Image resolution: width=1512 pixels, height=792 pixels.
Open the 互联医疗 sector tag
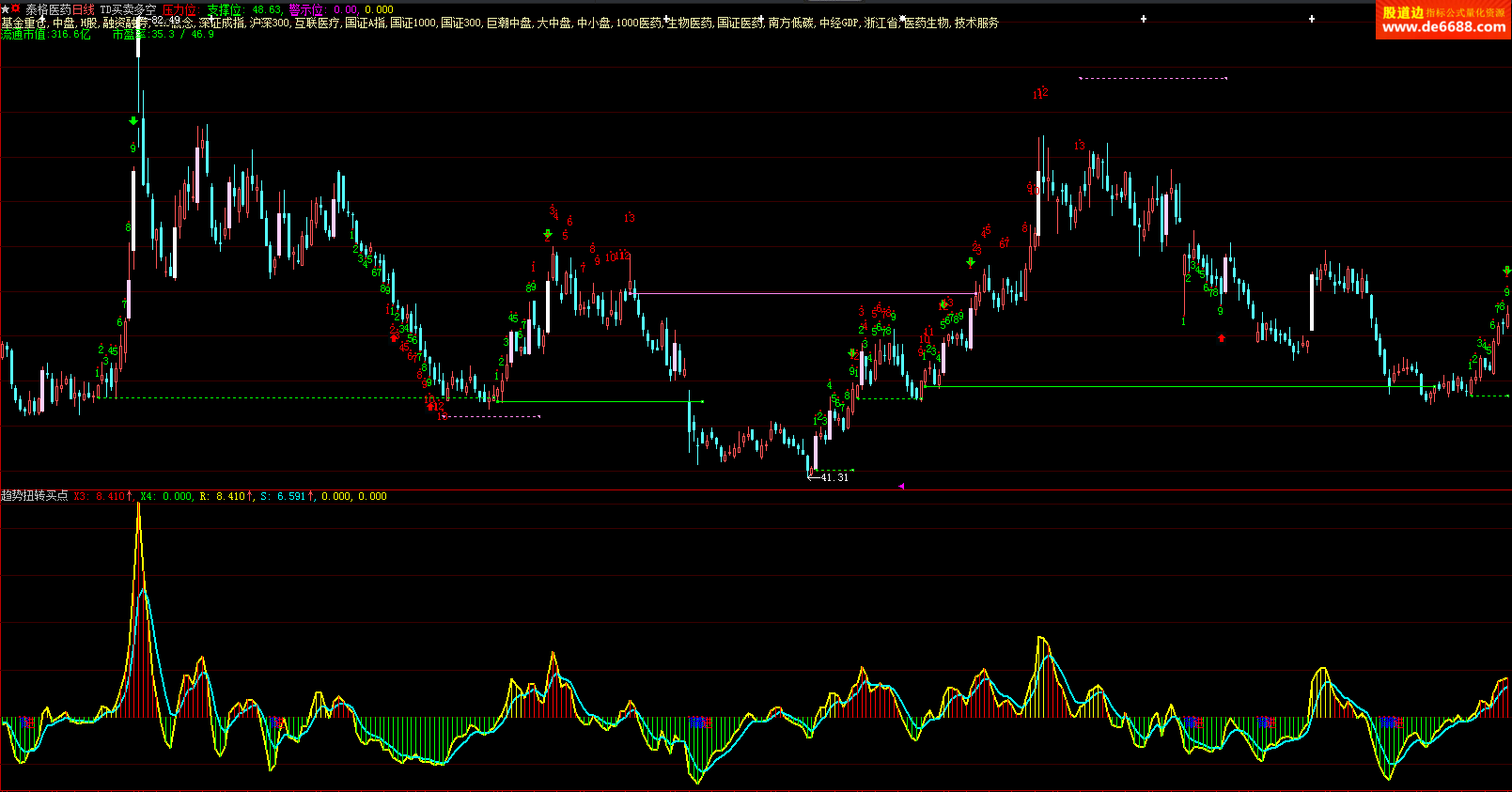point(317,23)
